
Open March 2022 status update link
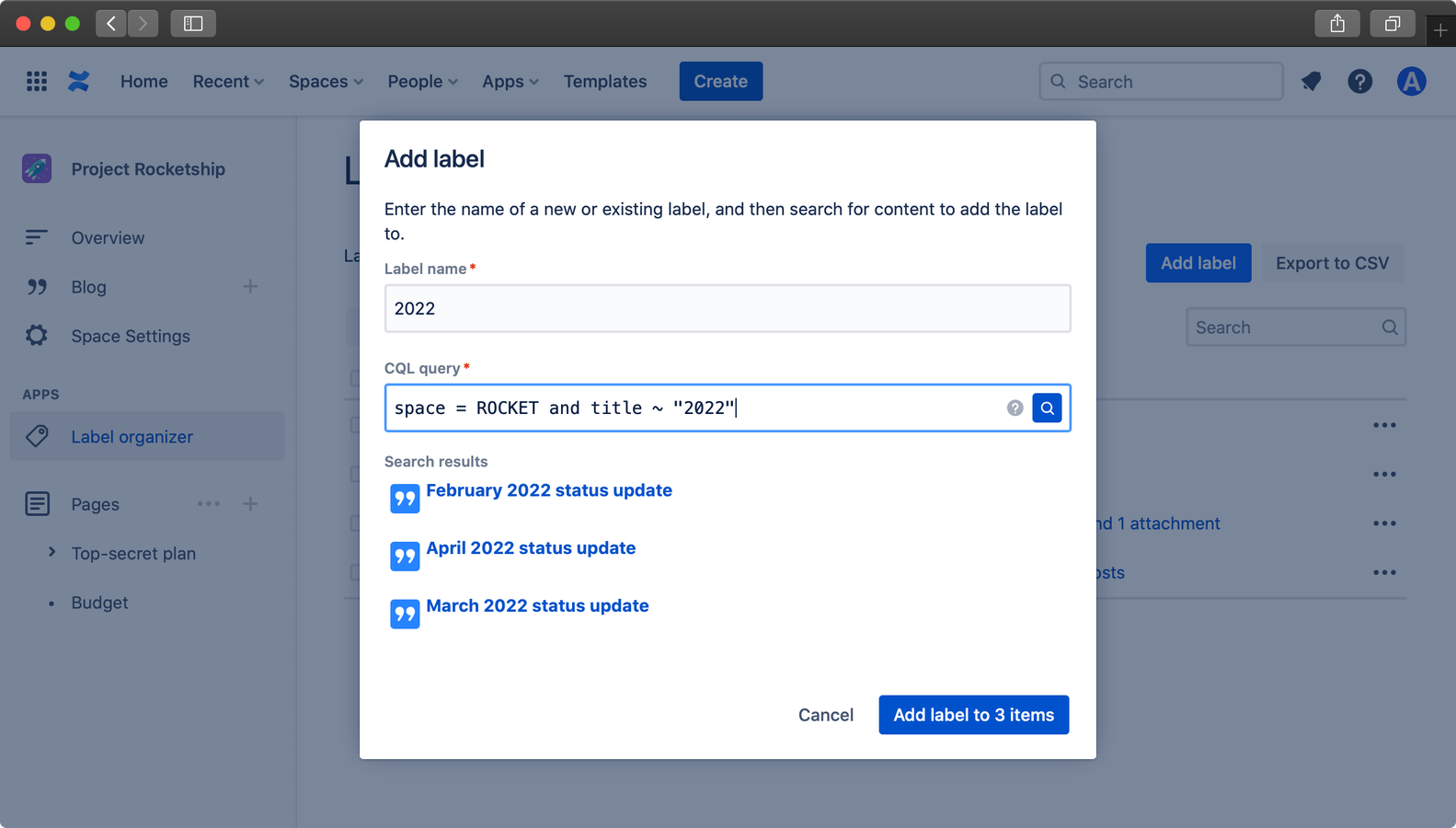tap(537, 605)
